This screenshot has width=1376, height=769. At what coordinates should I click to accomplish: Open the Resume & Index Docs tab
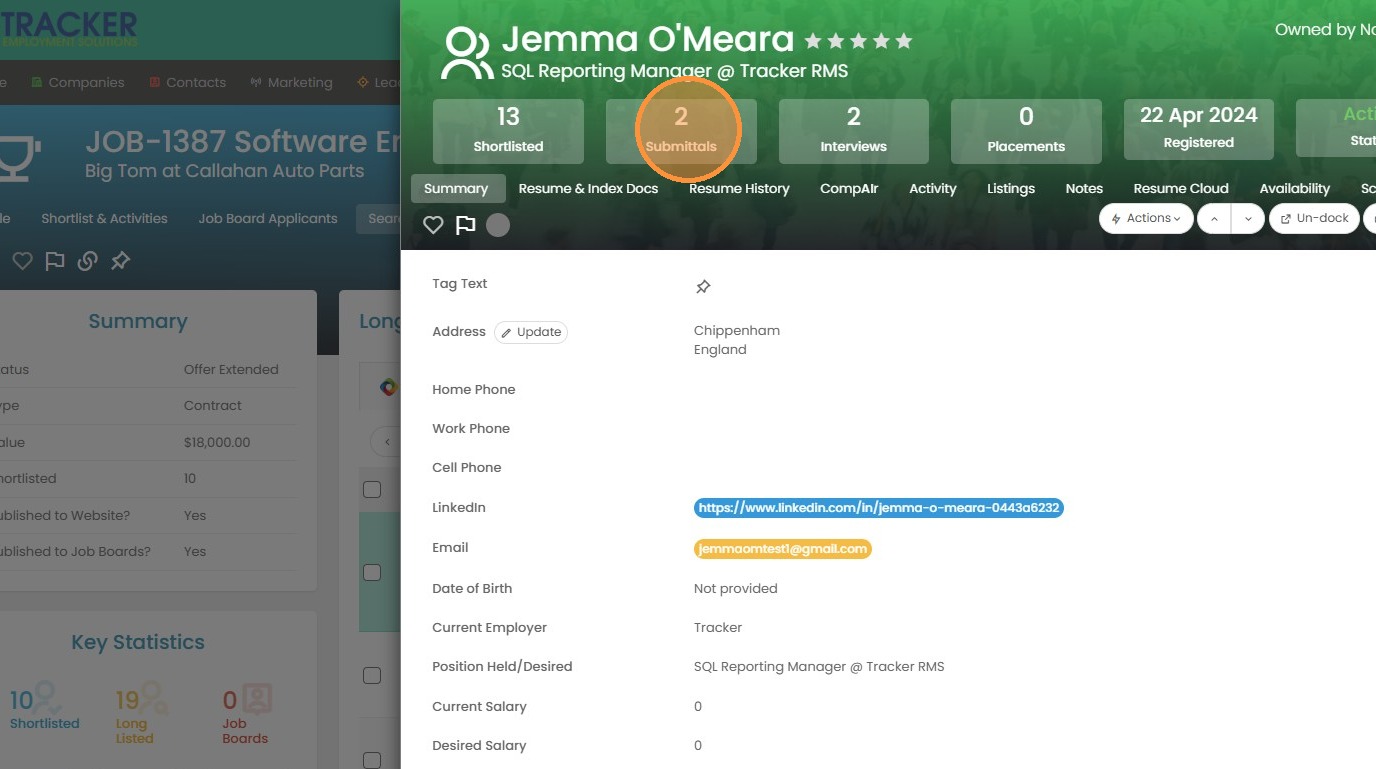588,188
